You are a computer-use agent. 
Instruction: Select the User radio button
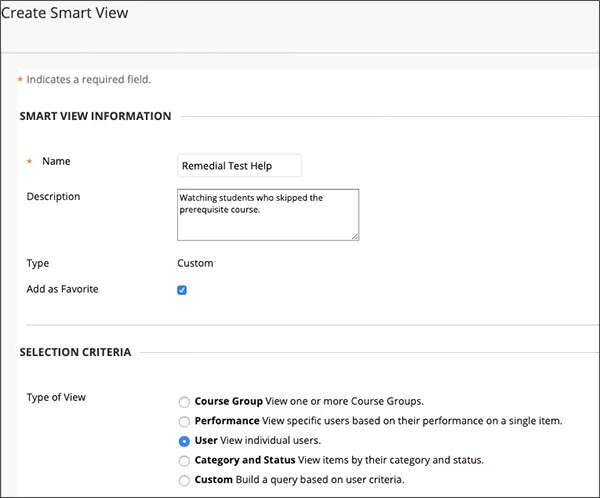pyautogui.click(x=183, y=441)
